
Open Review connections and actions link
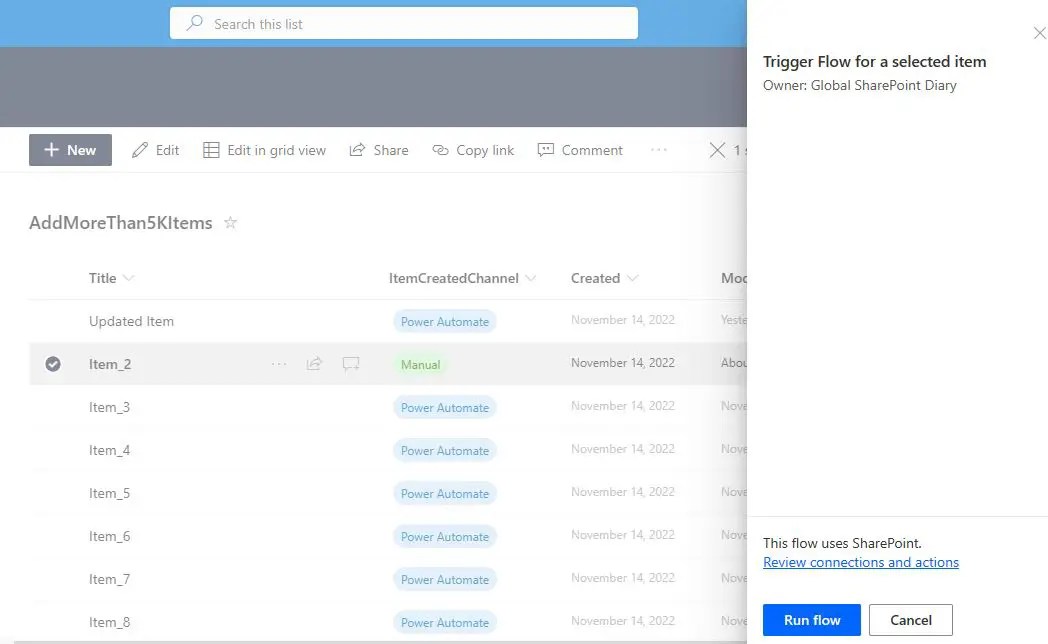tap(861, 562)
